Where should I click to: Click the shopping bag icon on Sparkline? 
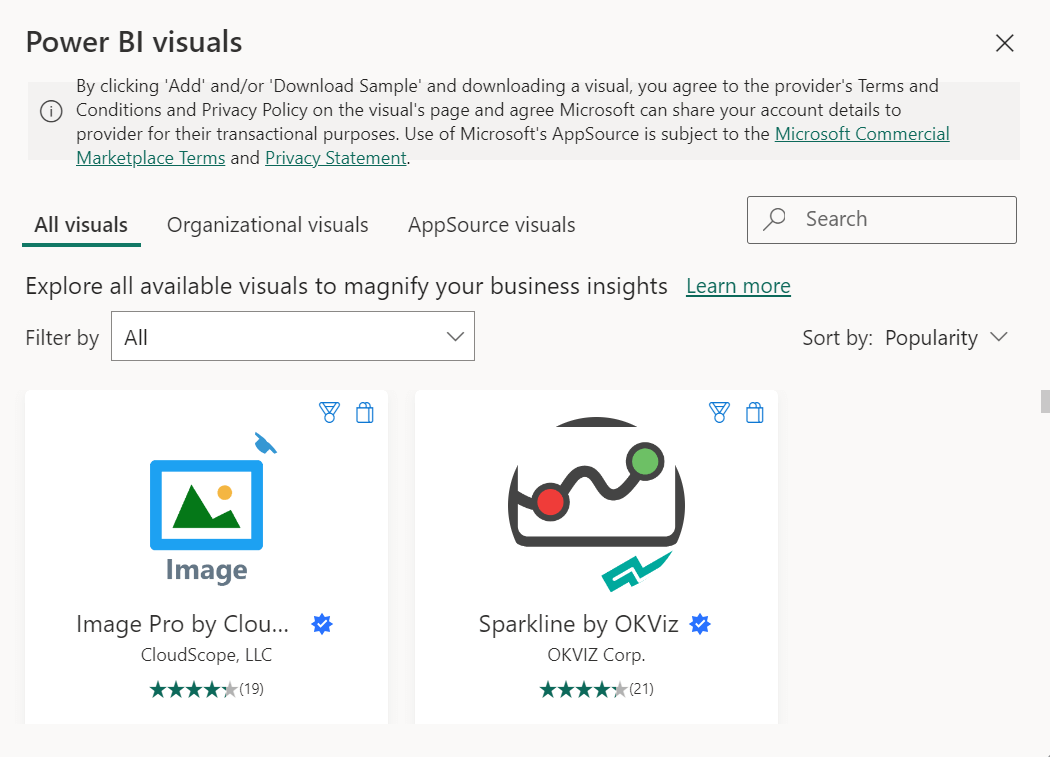click(755, 412)
